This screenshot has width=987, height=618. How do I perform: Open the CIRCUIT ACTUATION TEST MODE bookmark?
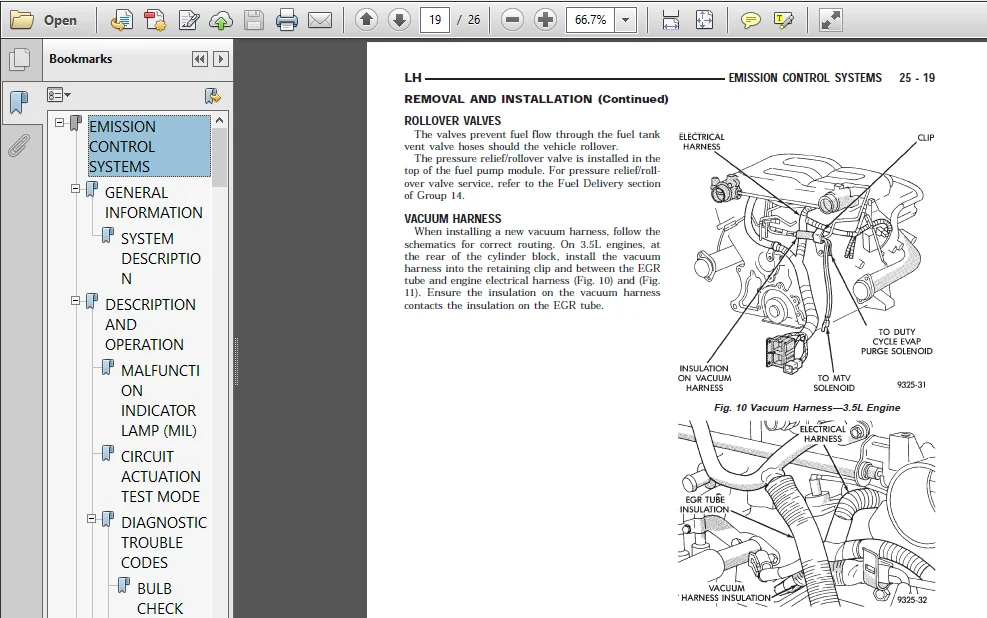pyautogui.click(x=161, y=476)
